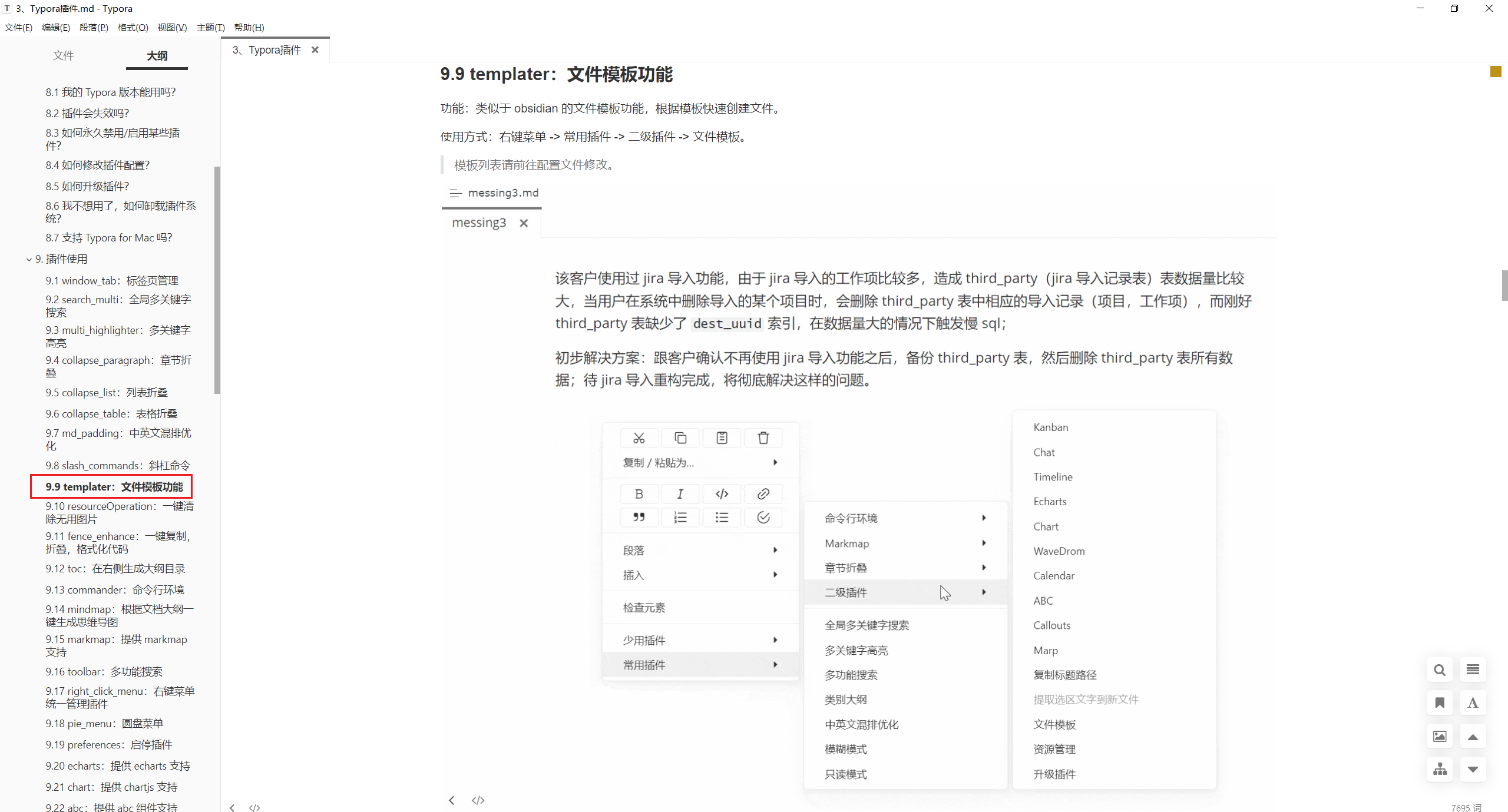1508x812 pixels.
Task: Navigate to 9.2 search_multi outline entry
Action: click(x=118, y=306)
